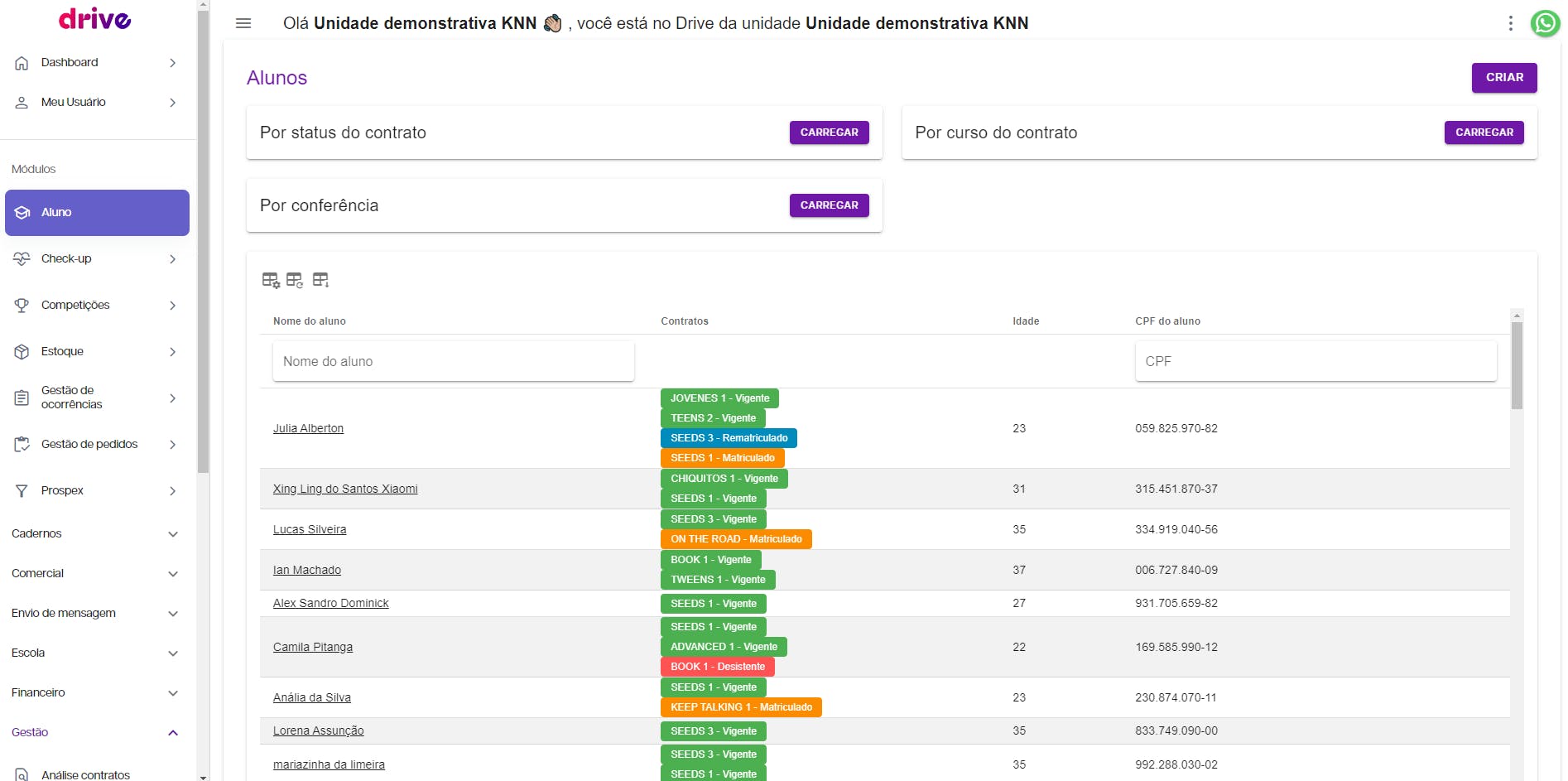Sort by Nome do aluno column header
Image resolution: width=1568 pixels, height=781 pixels.
pyautogui.click(x=310, y=321)
